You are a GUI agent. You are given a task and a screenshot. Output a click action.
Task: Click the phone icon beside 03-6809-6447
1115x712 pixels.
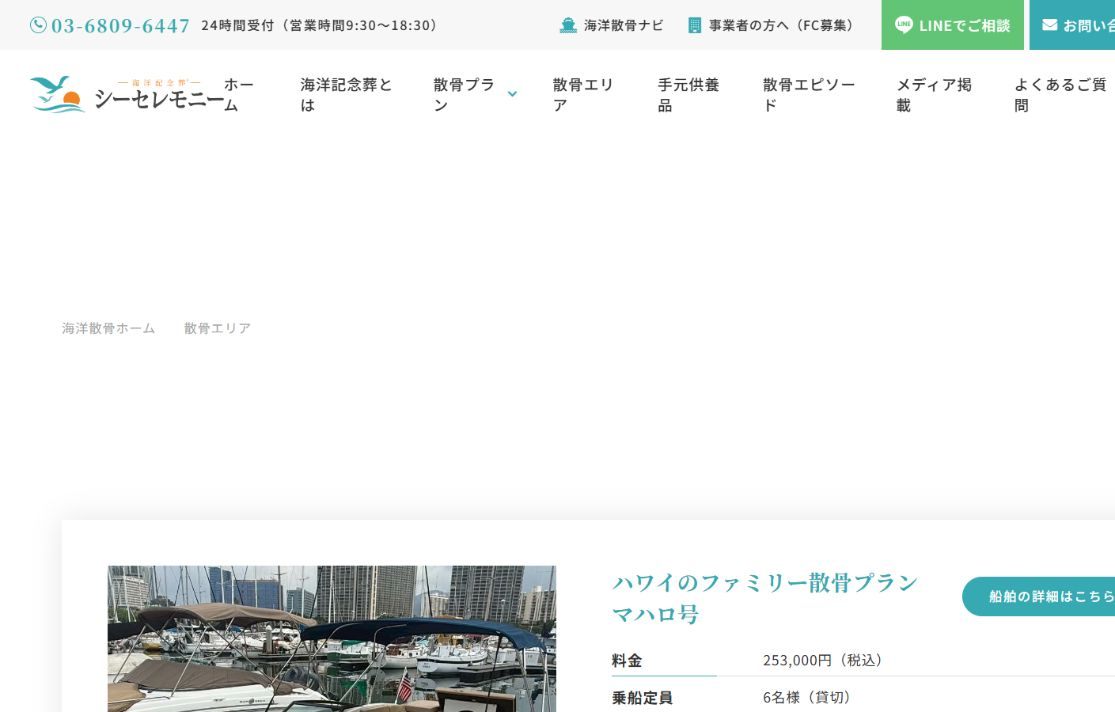(38, 26)
